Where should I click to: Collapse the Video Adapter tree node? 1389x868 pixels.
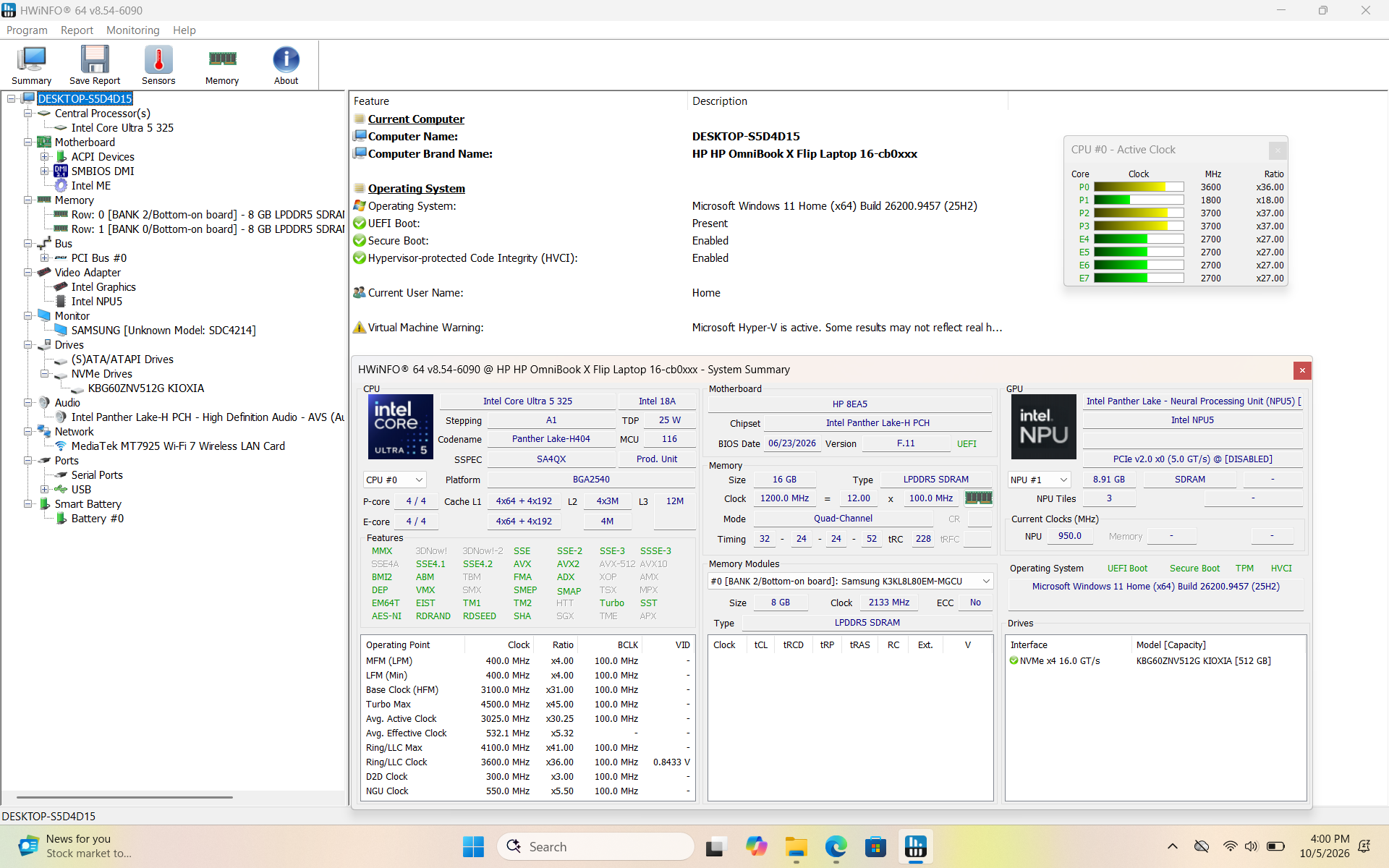pyautogui.click(x=27, y=272)
